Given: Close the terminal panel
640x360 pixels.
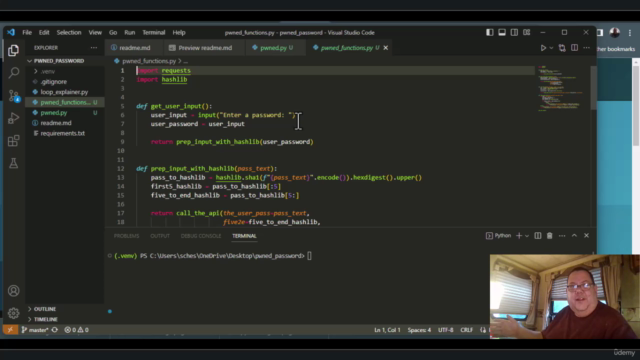Looking at the screenshot, I should (587, 236).
